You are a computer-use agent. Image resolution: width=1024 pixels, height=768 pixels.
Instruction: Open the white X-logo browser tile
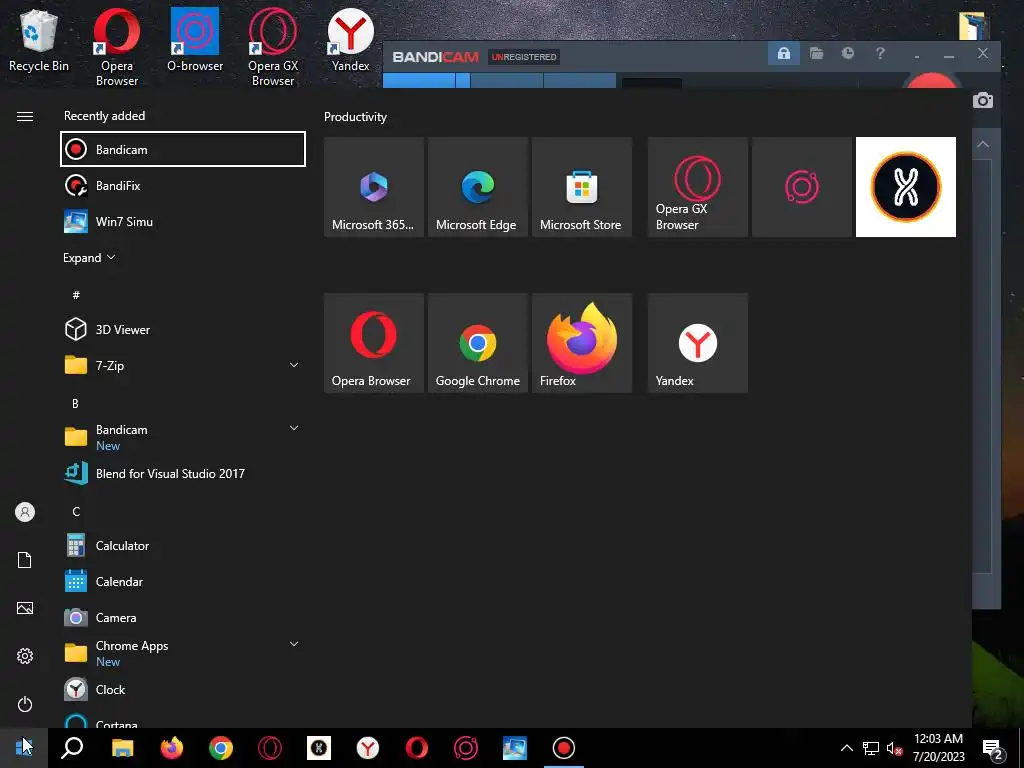pos(906,187)
